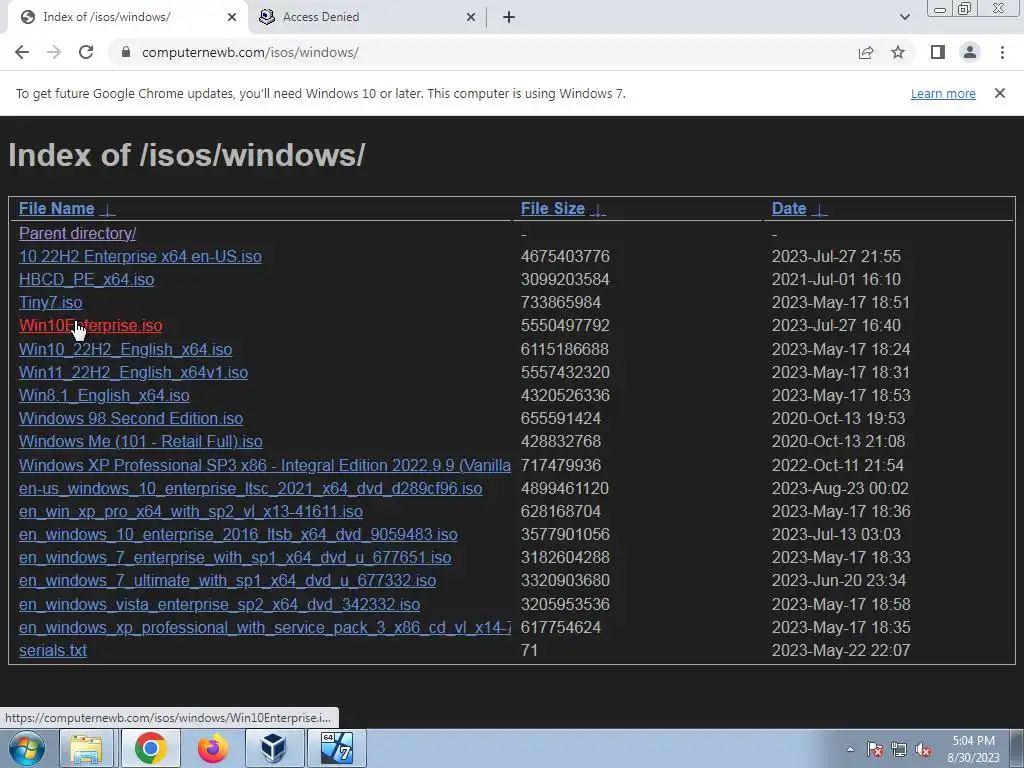Sort the listing by Date
The width and height of the screenshot is (1024, 768).
(799, 208)
